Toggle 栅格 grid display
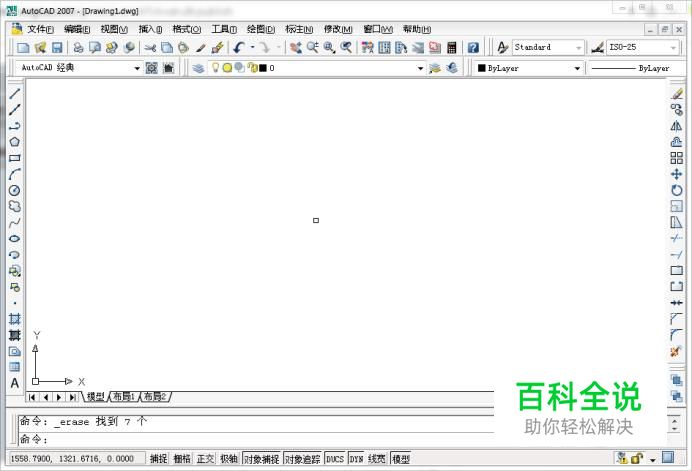This screenshot has height=471, width=692. 182,459
